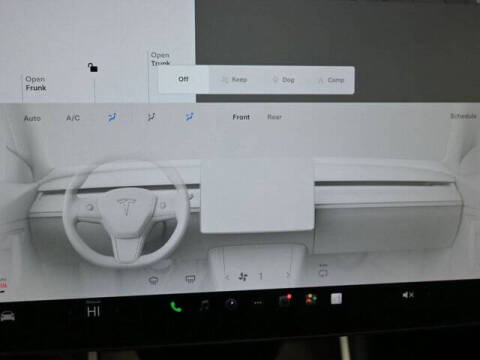This screenshot has width=480, height=360.
Task: Toggle first blue airflow vent icon
Action: point(112,117)
